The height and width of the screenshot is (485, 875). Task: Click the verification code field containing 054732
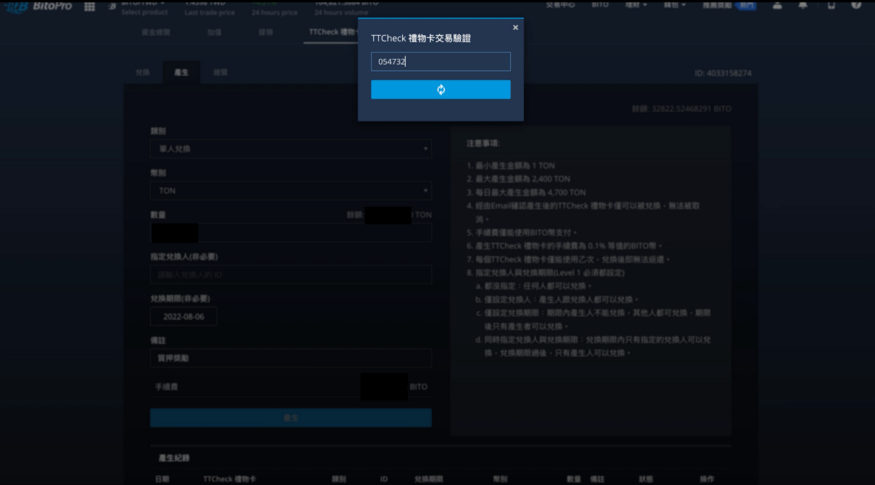point(440,61)
